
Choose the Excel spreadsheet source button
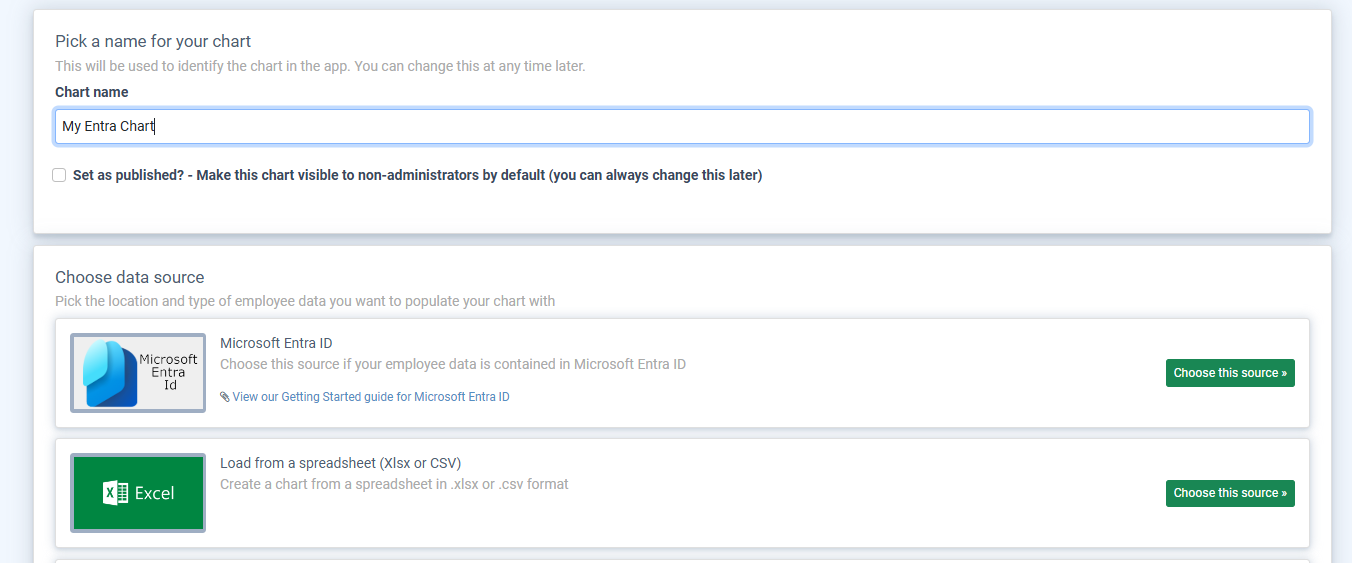[x=1229, y=493]
